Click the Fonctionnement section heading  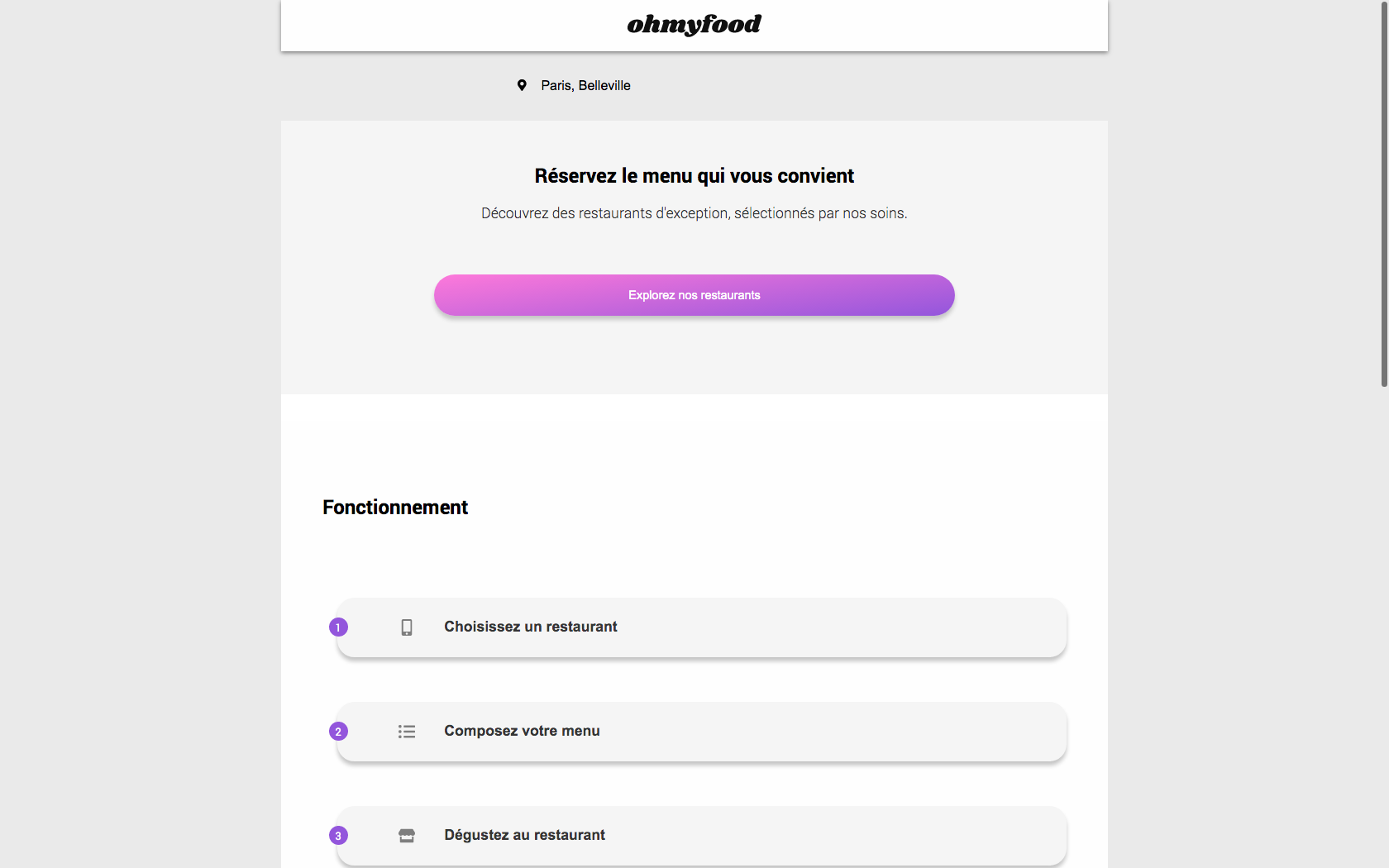click(x=394, y=507)
